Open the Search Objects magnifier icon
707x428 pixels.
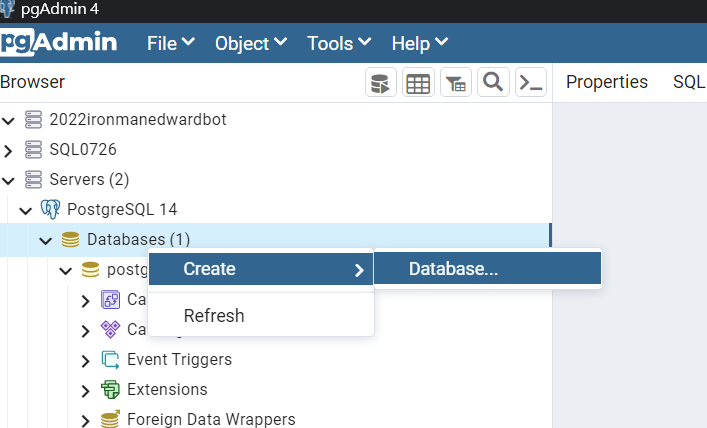point(493,82)
